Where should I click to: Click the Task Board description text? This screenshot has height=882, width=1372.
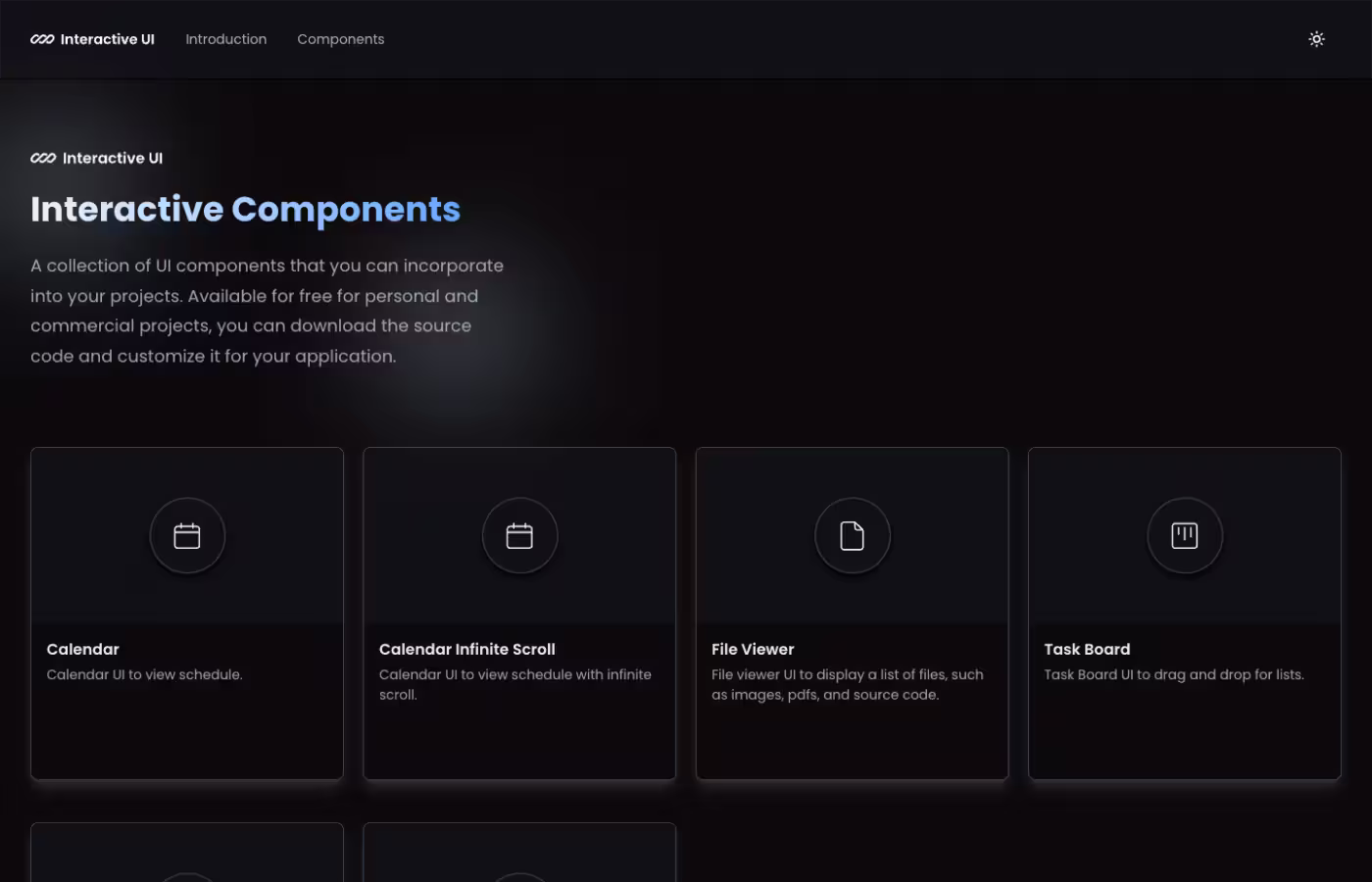click(x=1174, y=674)
